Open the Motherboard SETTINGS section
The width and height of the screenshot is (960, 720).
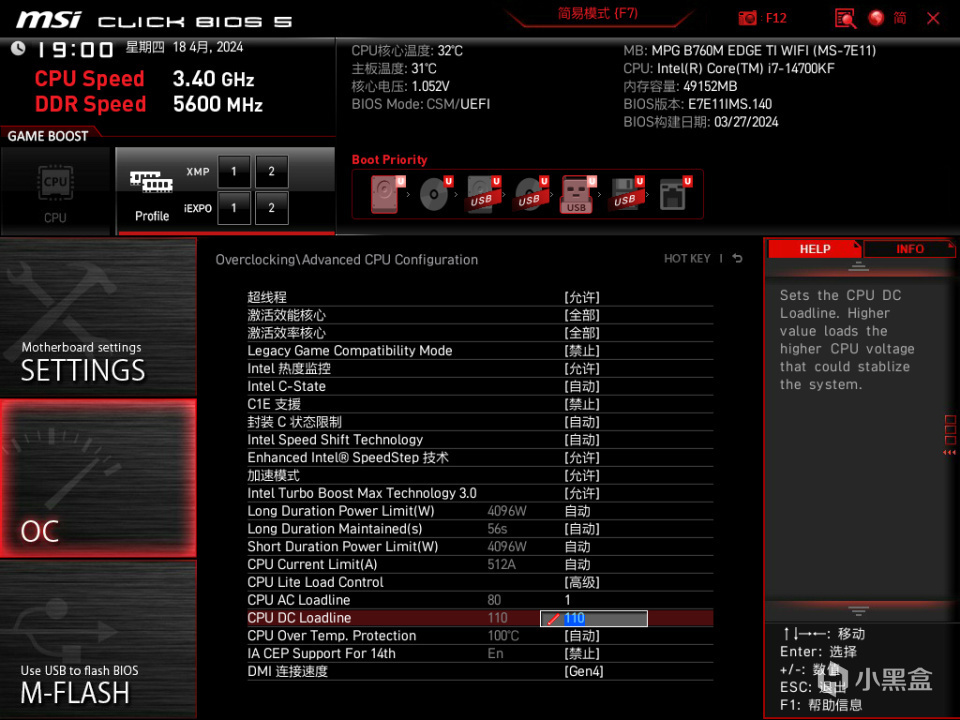coord(98,317)
